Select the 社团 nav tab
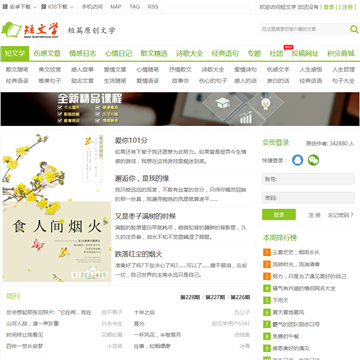Image resolution: width=360 pixels, height=360 pixels. pyautogui.click(x=276, y=53)
